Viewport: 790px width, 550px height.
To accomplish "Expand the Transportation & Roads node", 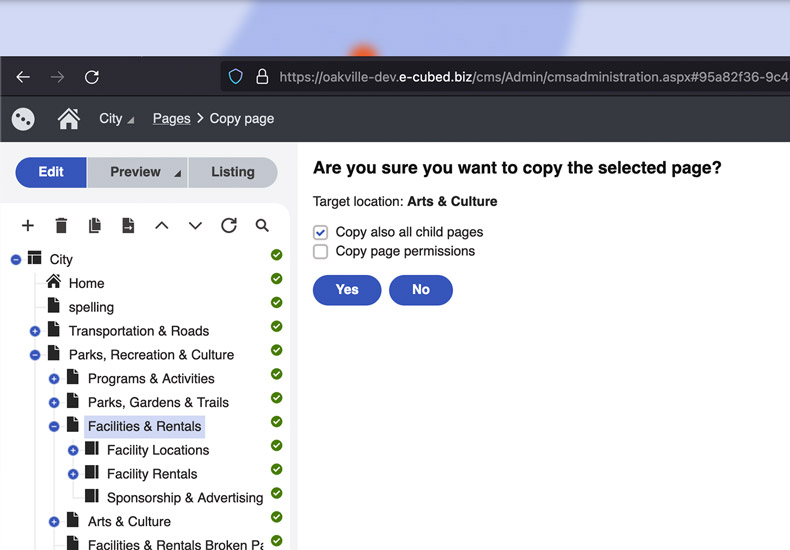I will (35, 331).
